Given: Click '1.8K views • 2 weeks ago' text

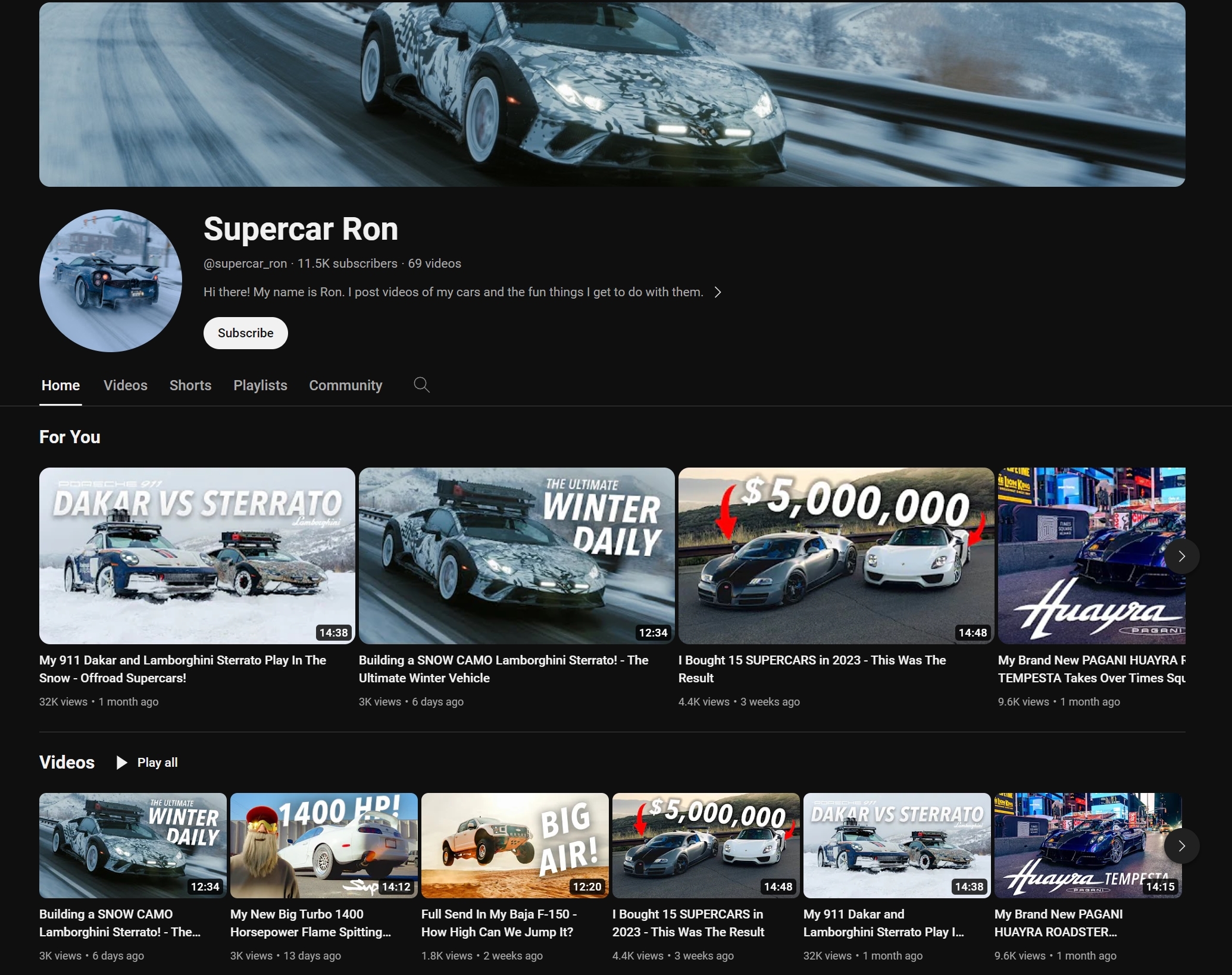Looking at the screenshot, I should (482, 956).
